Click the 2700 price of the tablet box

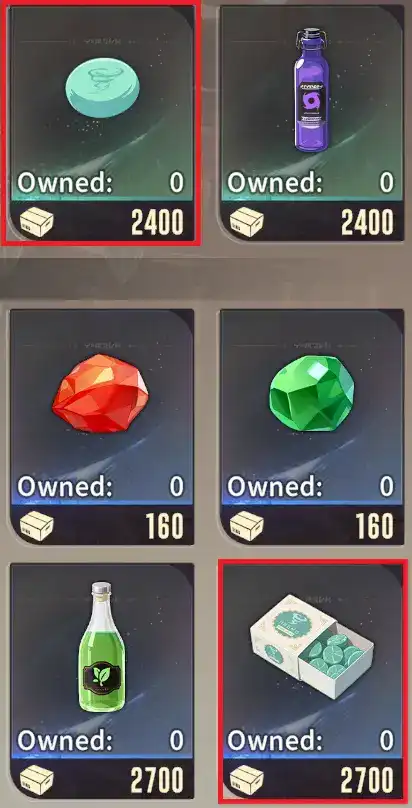pyautogui.click(x=367, y=780)
